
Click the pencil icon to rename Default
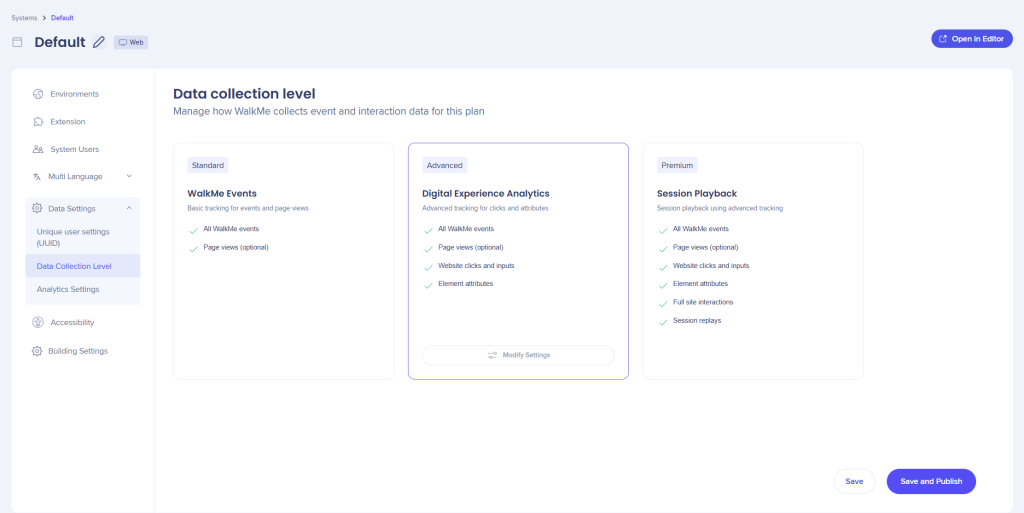click(98, 42)
